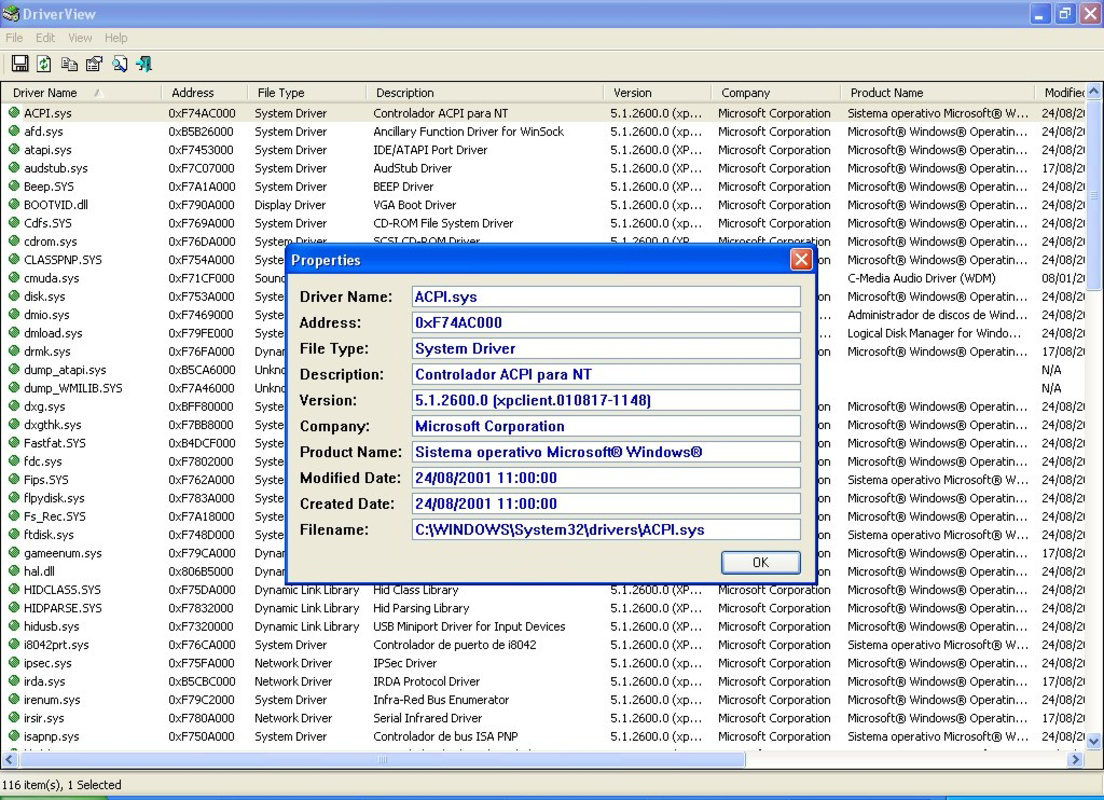Click the horizontal scrollbar thumb

(x=381, y=759)
